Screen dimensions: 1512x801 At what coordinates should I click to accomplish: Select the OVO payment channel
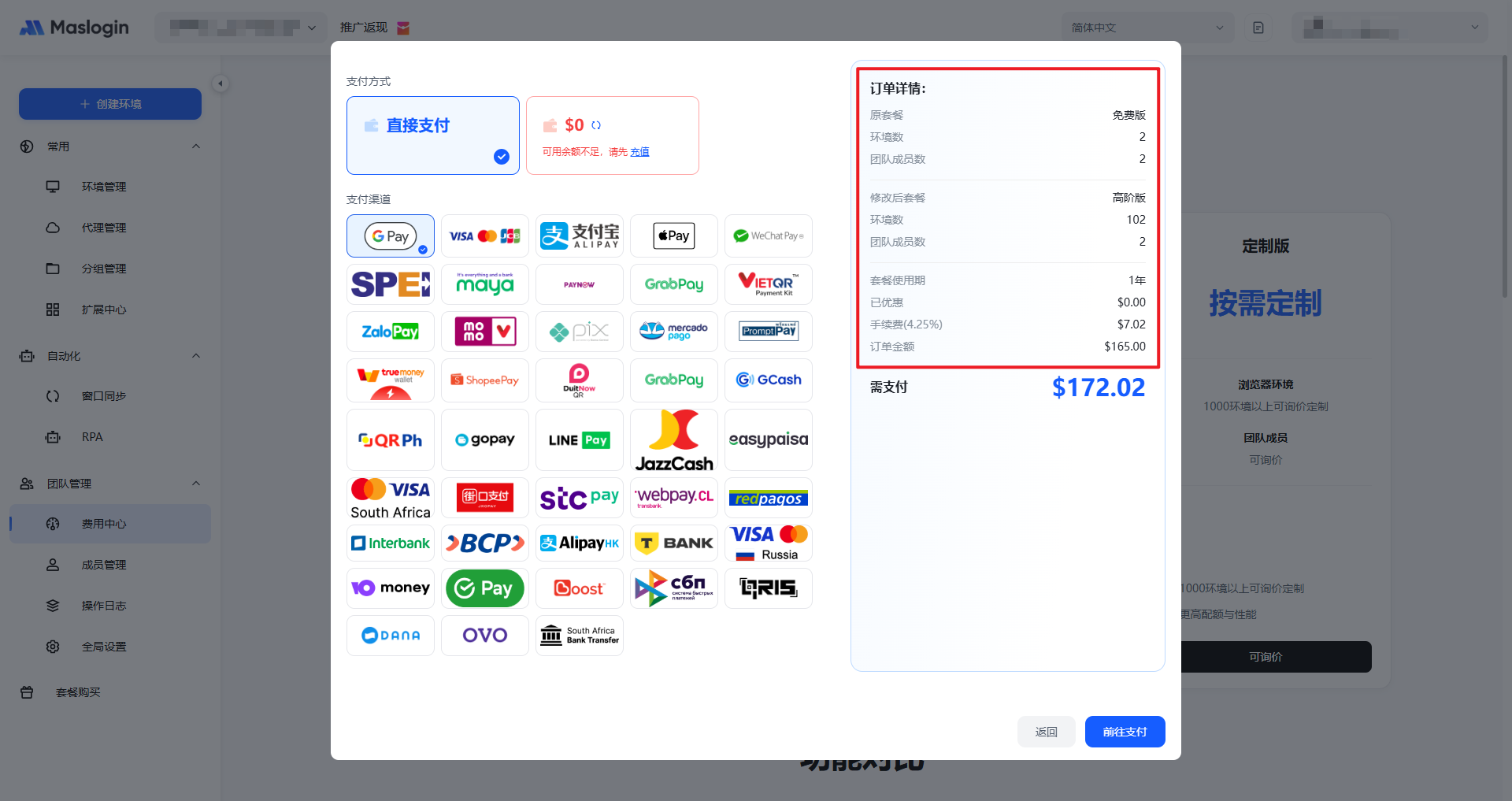tap(484, 635)
